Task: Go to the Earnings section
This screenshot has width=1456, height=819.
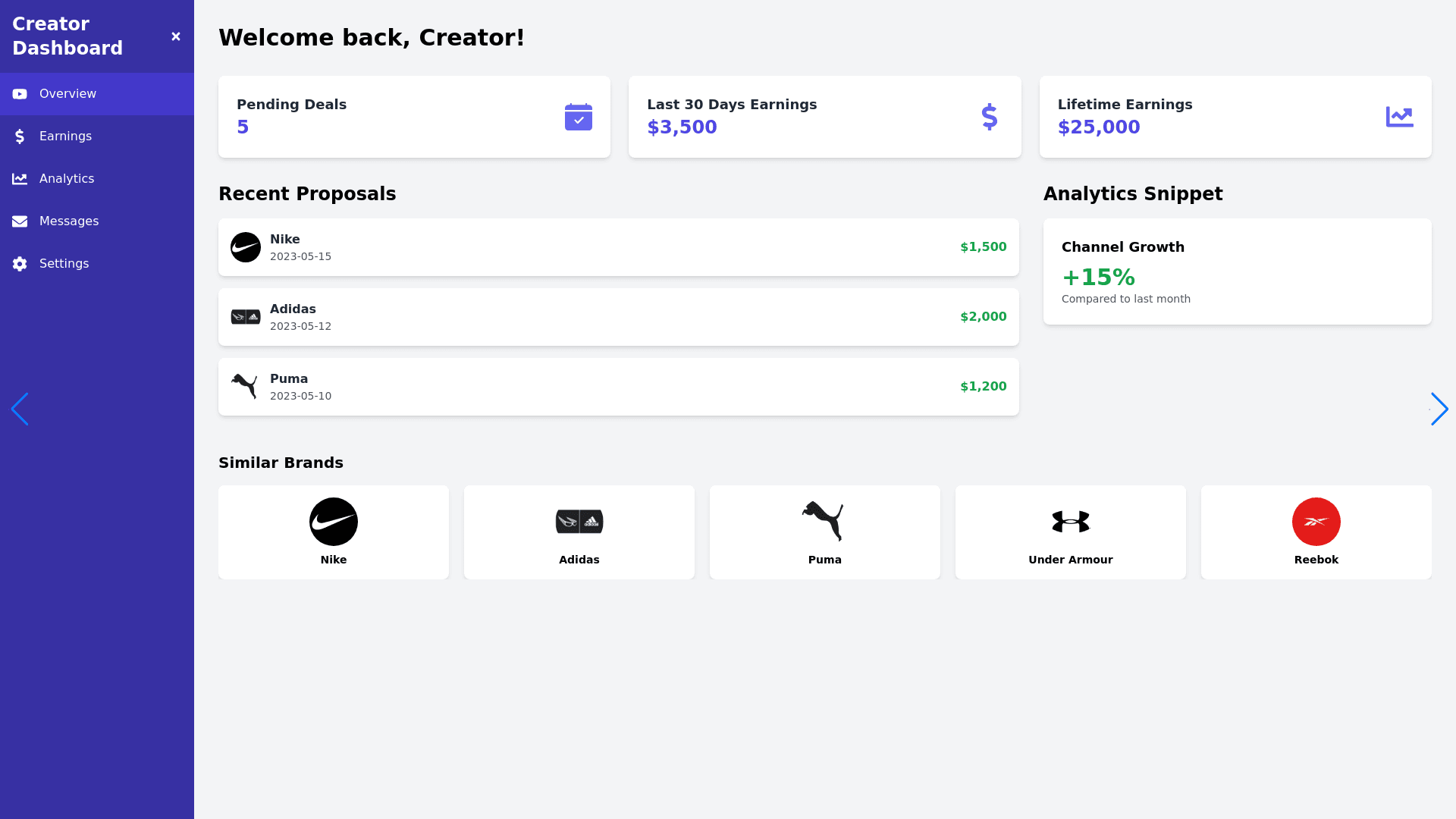Action: [x=65, y=136]
